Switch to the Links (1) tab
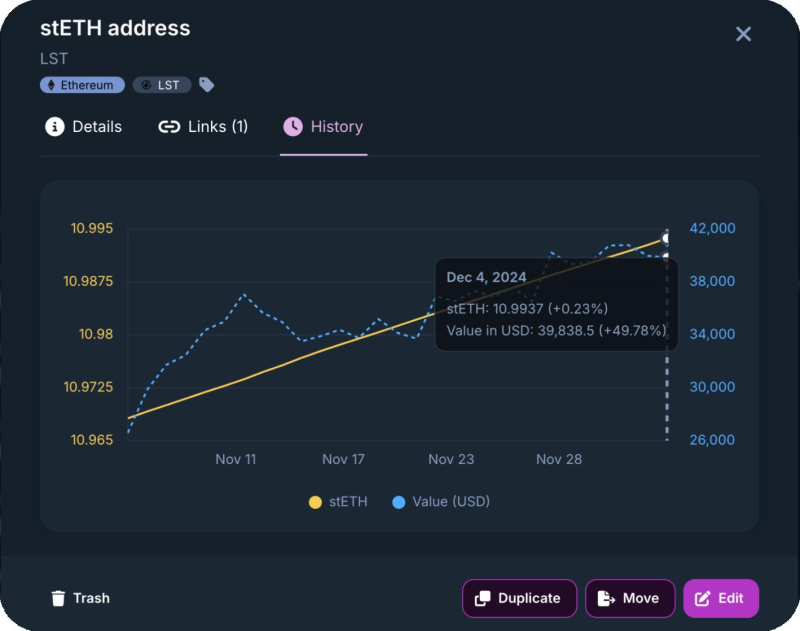This screenshot has width=800, height=631. tap(203, 127)
